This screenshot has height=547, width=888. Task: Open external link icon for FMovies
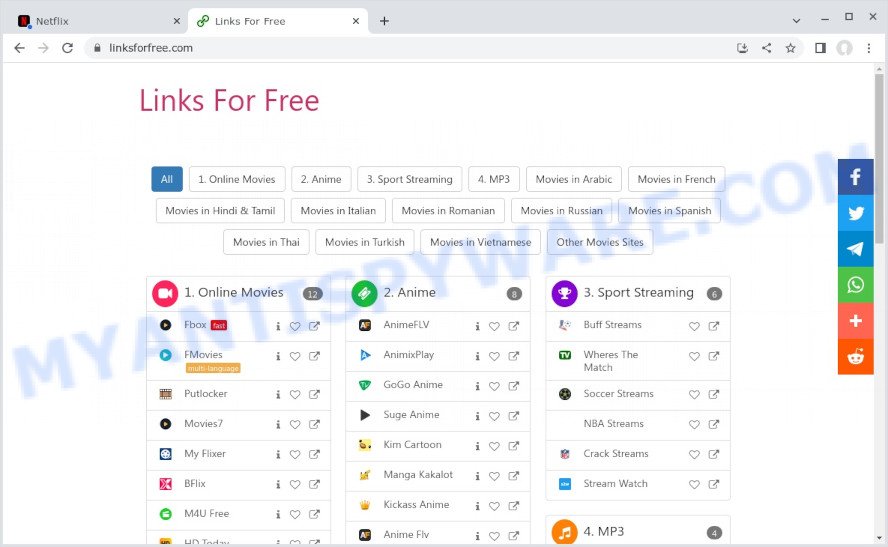click(x=314, y=356)
